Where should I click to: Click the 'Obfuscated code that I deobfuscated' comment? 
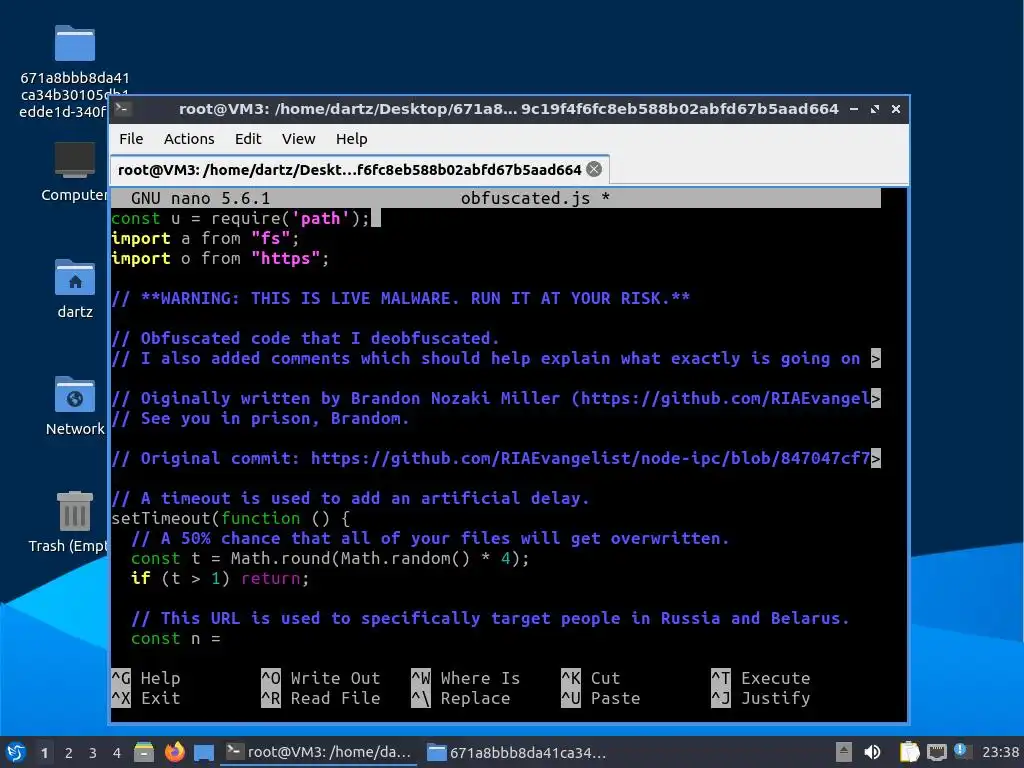[x=305, y=338]
